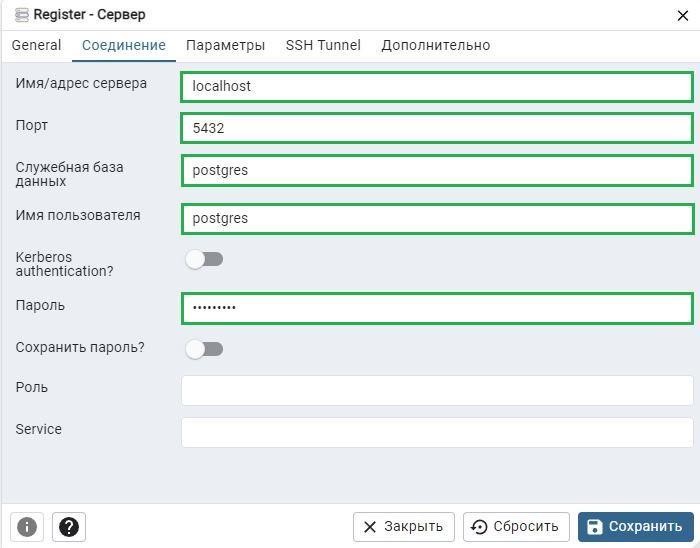Enable the Сохранить пароль switch
Image resolution: width=700 pixels, height=548 pixels.
(x=204, y=349)
